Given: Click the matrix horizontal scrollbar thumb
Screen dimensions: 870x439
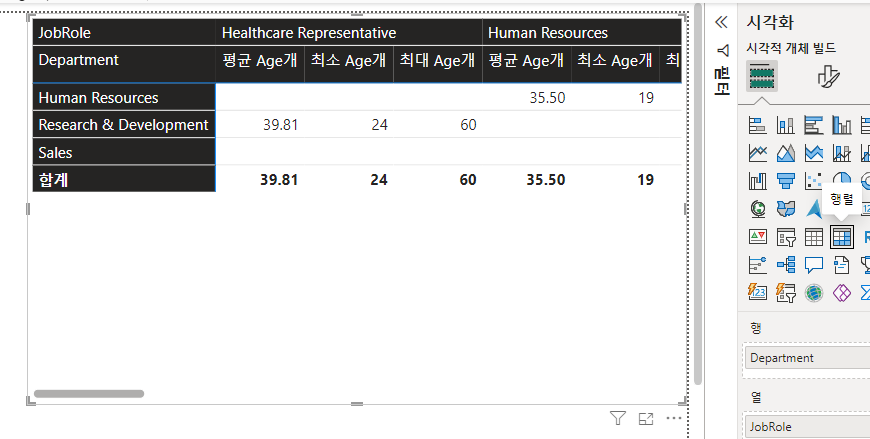Looking at the screenshot, I should (89, 394).
